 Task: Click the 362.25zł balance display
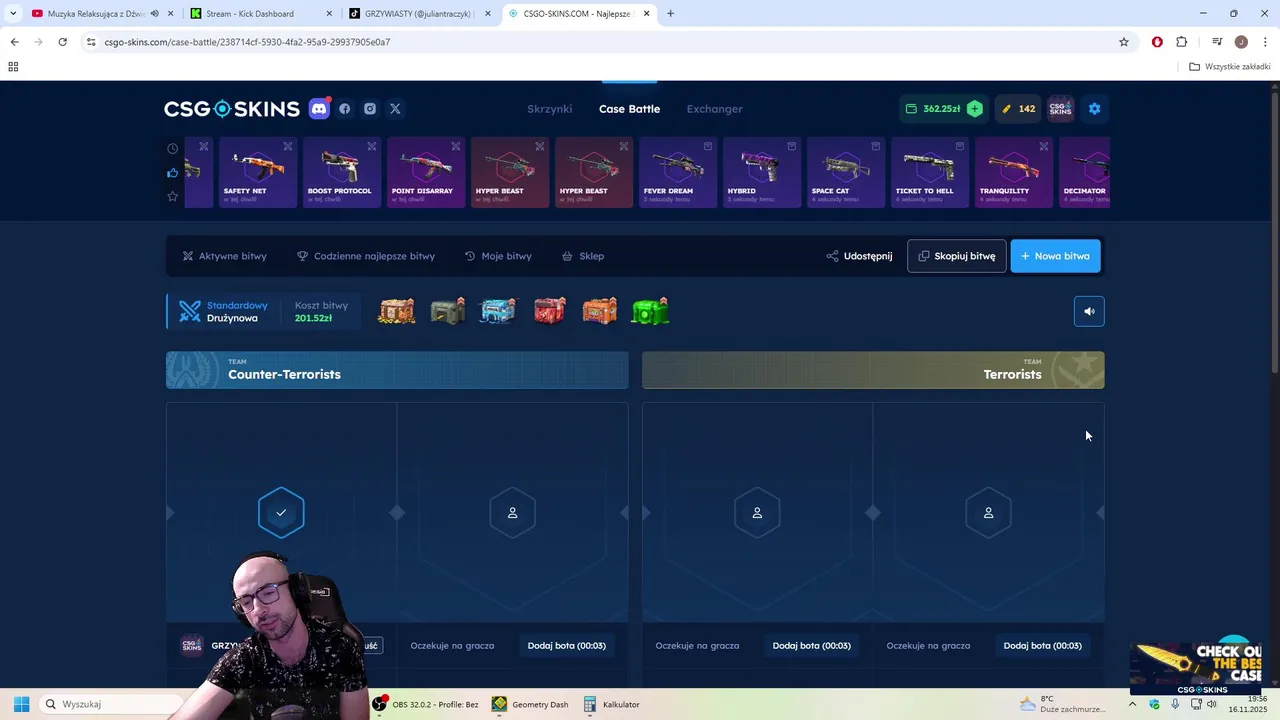click(x=934, y=109)
